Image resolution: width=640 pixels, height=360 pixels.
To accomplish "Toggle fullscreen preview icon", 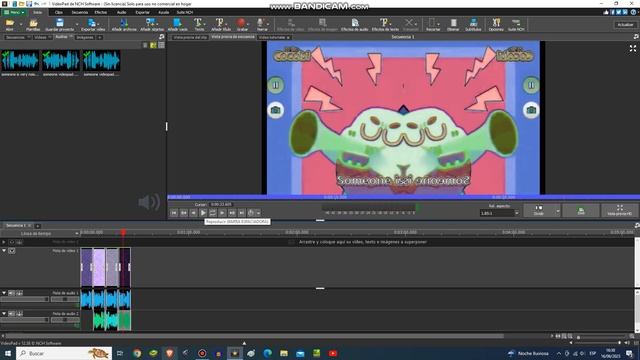I will pyautogui.click(x=633, y=49).
